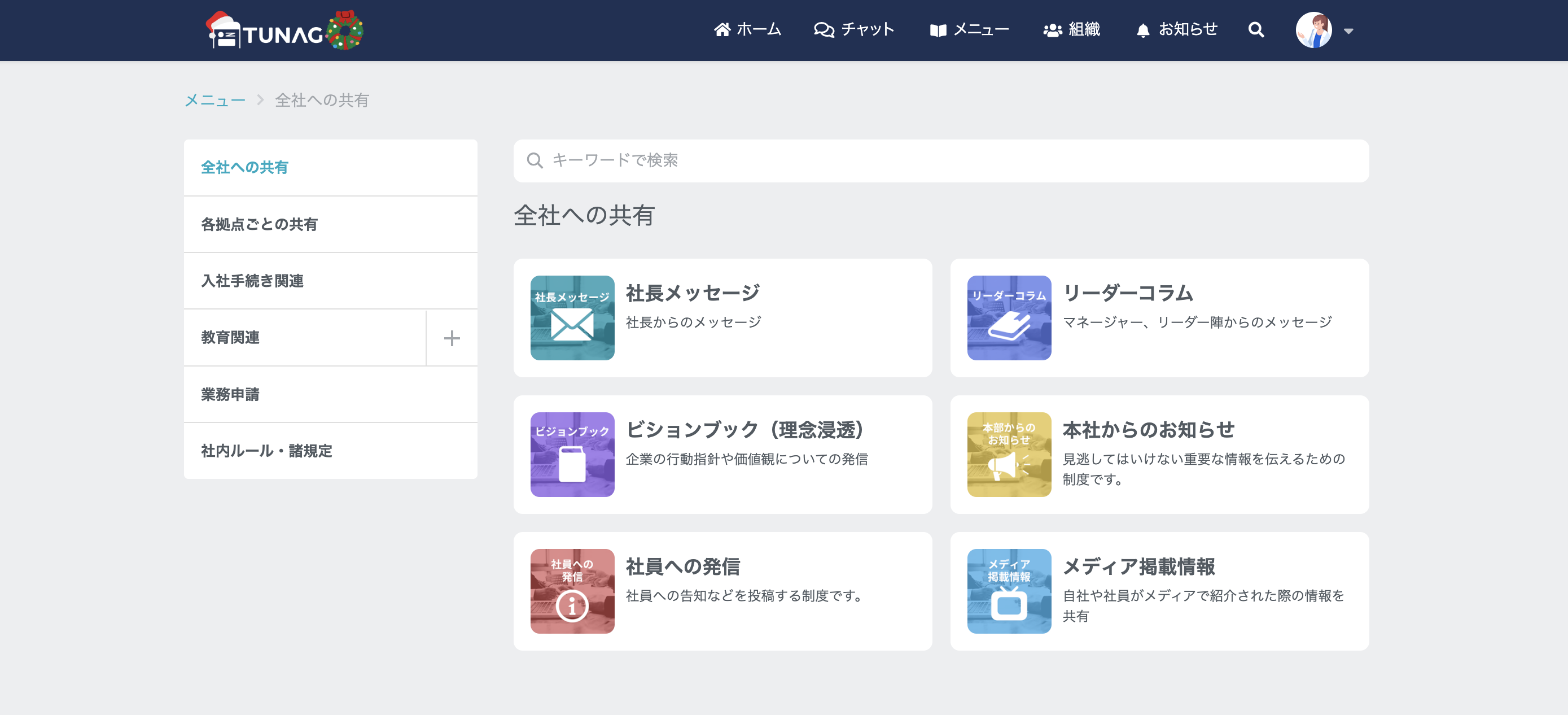
Task: Click the user profile avatar
Action: pos(1313,30)
